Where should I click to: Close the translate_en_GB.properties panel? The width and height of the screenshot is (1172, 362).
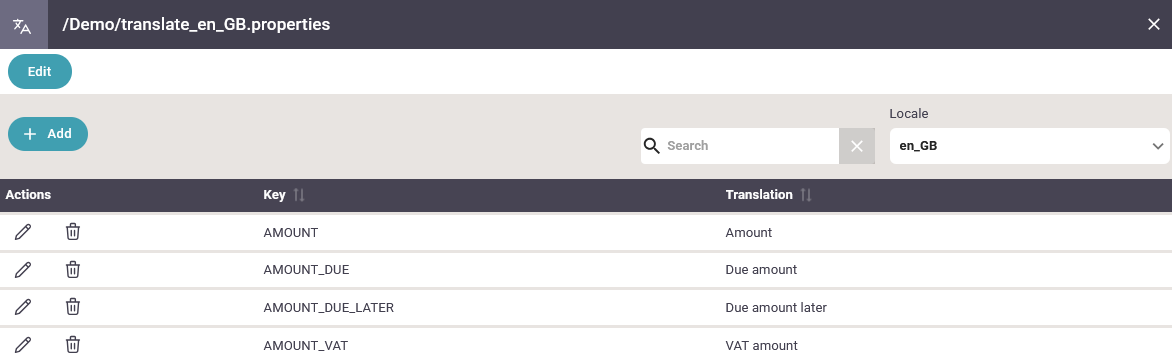point(1153,25)
